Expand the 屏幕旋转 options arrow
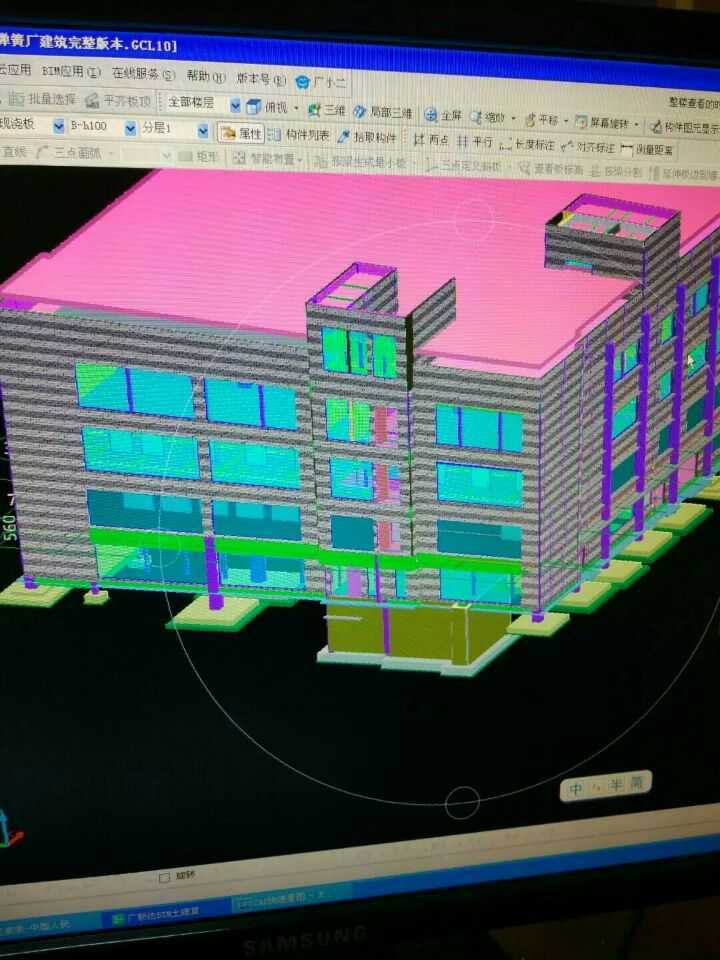 (637, 125)
